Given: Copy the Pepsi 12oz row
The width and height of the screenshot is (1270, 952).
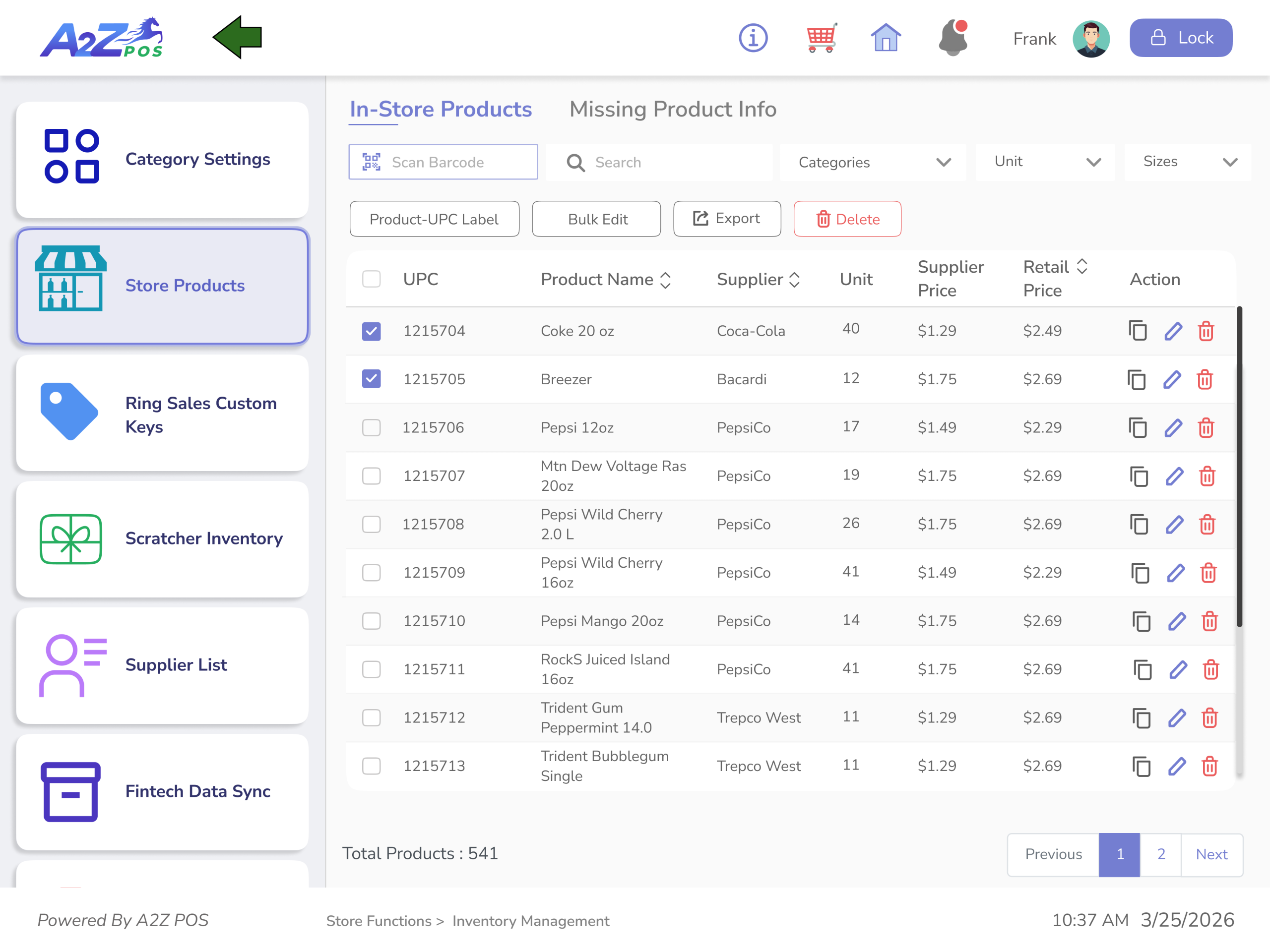Looking at the screenshot, I should tap(1138, 427).
